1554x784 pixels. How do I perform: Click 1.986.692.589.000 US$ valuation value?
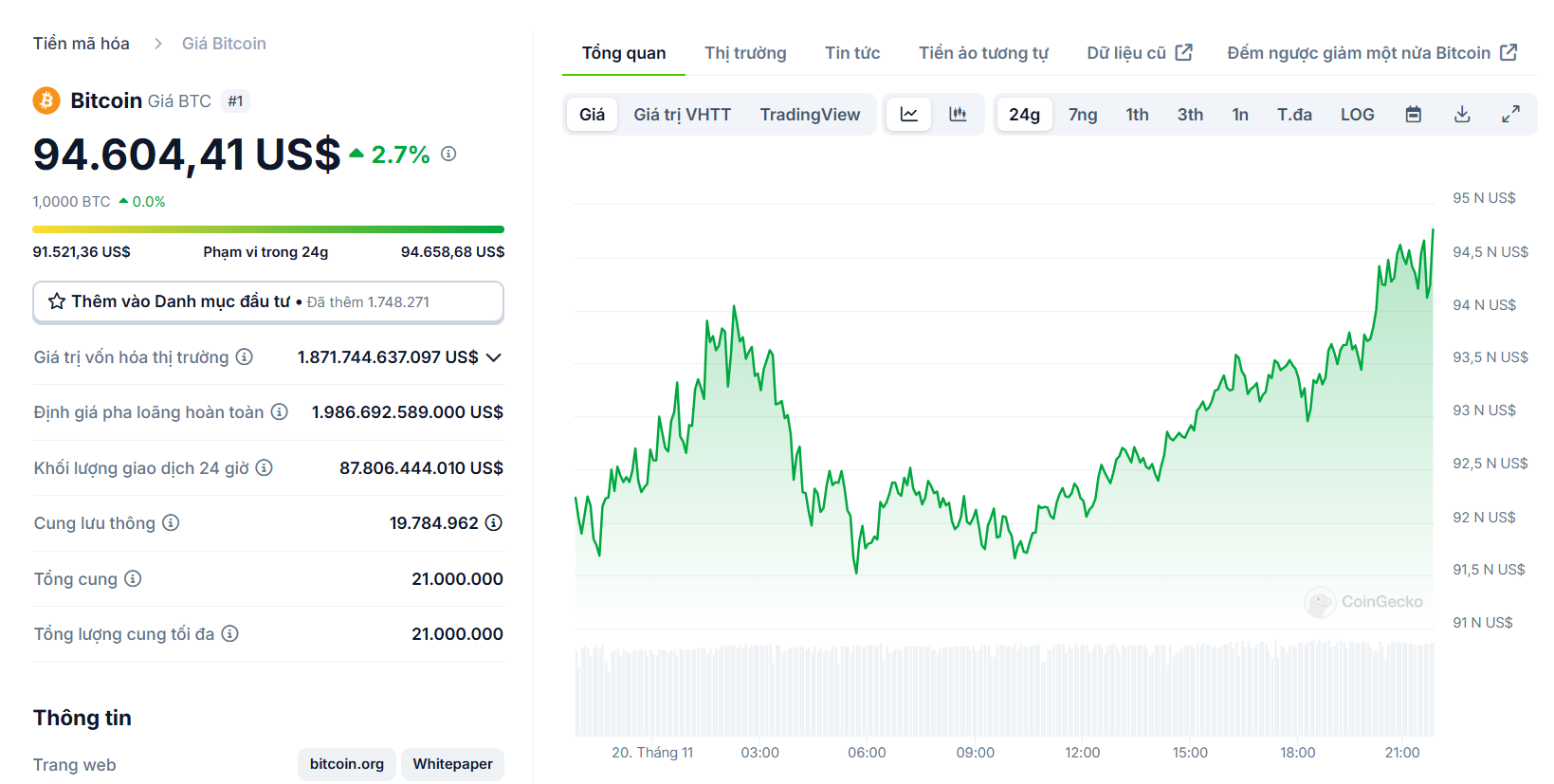coord(408,411)
